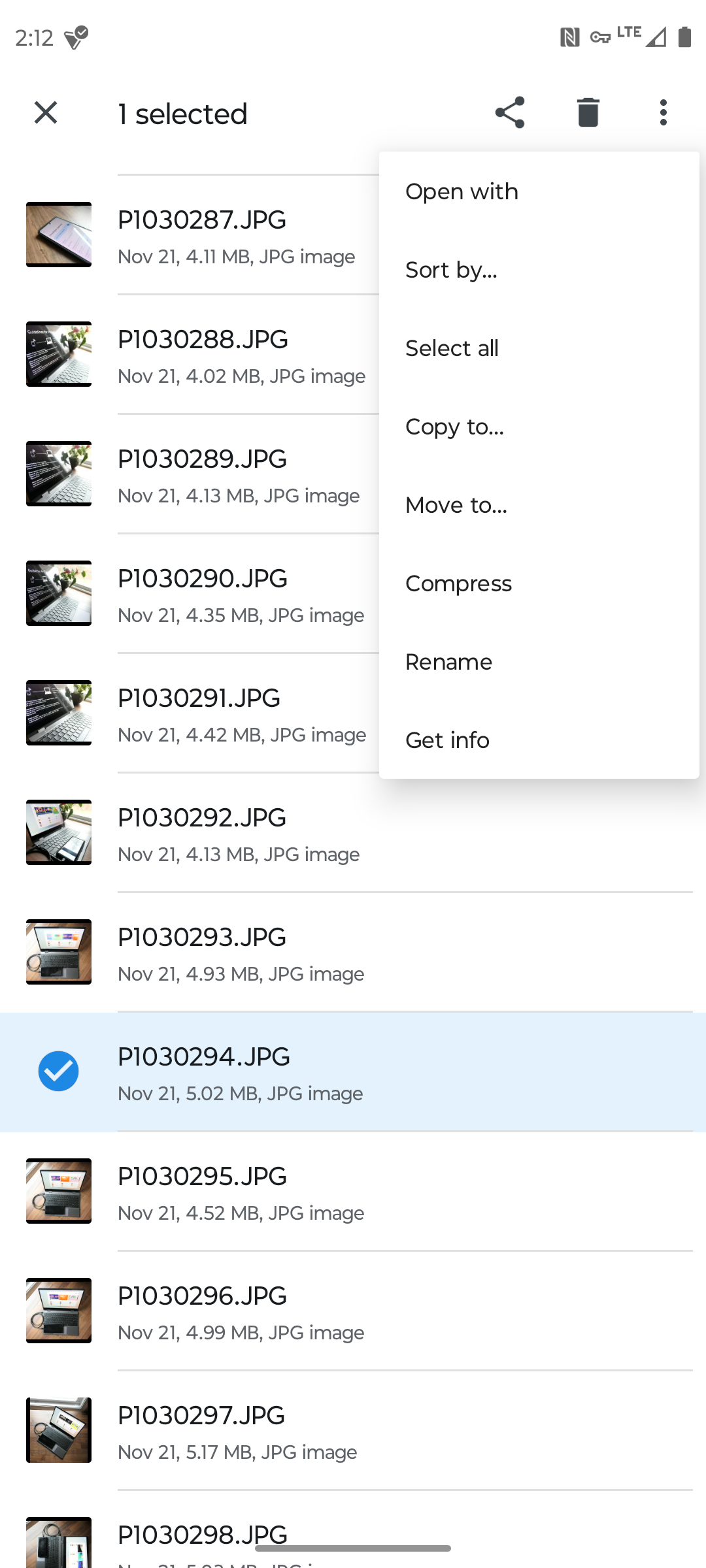Tap the P1030297.JPG thumbnail image

click(59, 1430)
